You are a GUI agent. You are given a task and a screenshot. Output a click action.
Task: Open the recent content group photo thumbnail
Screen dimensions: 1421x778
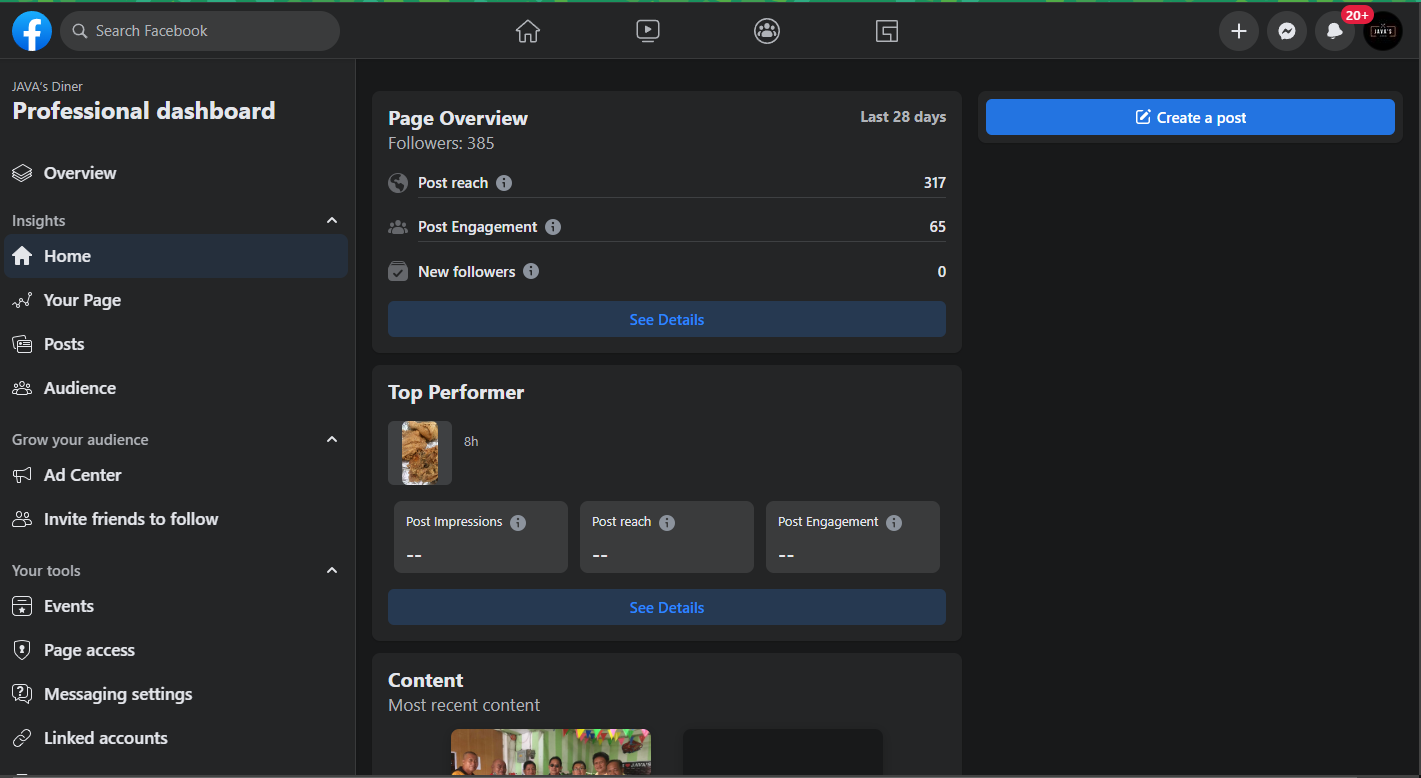coord(551,752)
